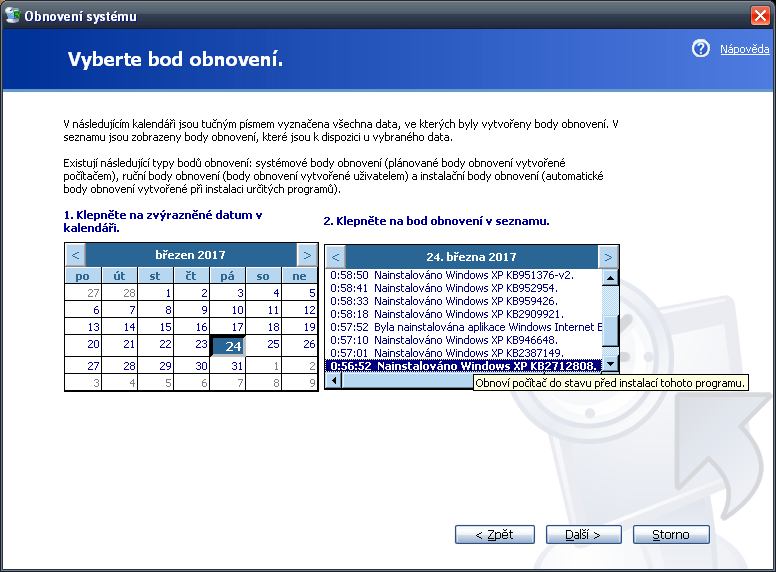Pick day 11 in the calendar

pyautogui.click(x=264, y=310)
